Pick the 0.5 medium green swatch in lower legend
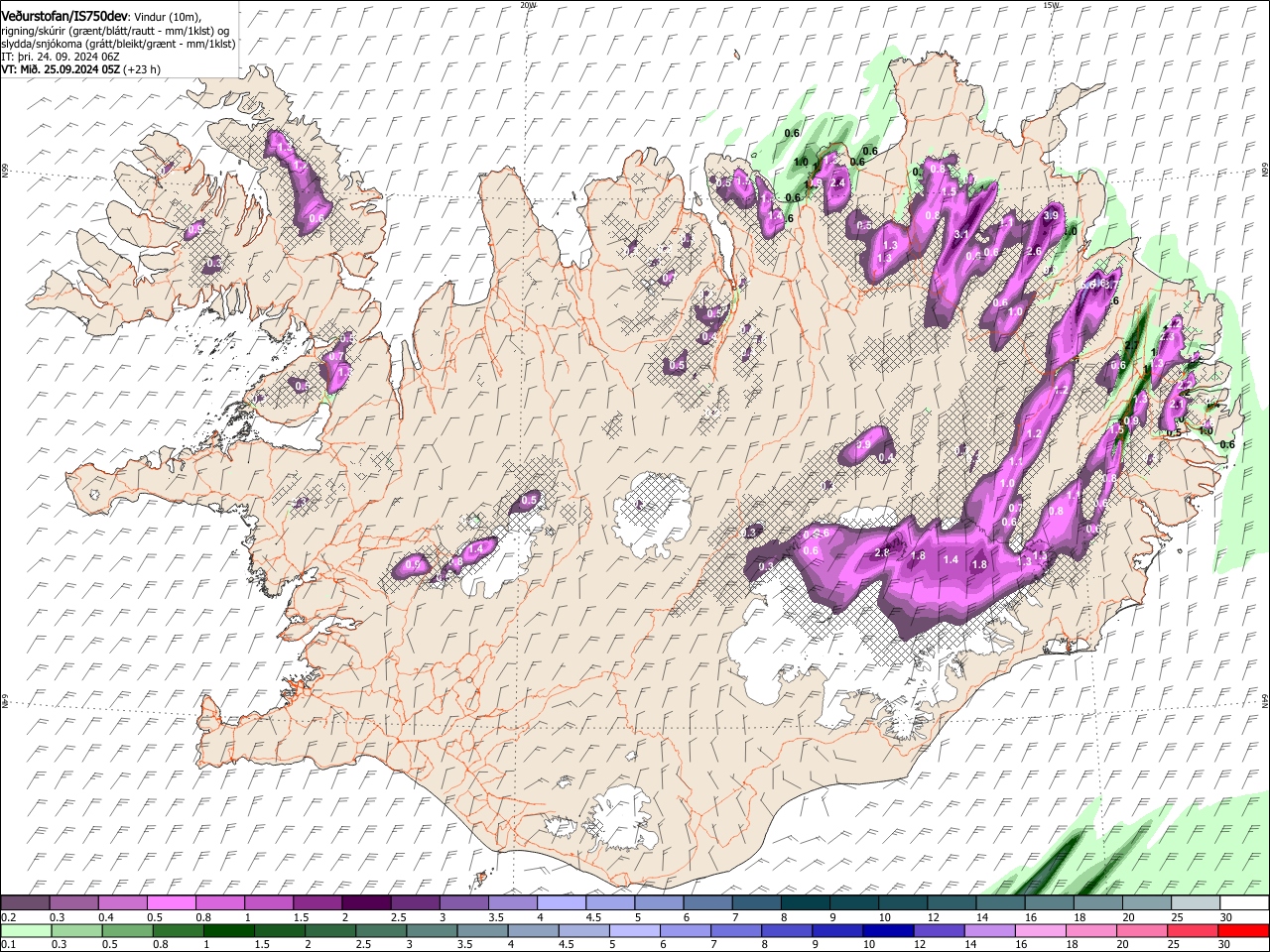 tap(127, 930)
